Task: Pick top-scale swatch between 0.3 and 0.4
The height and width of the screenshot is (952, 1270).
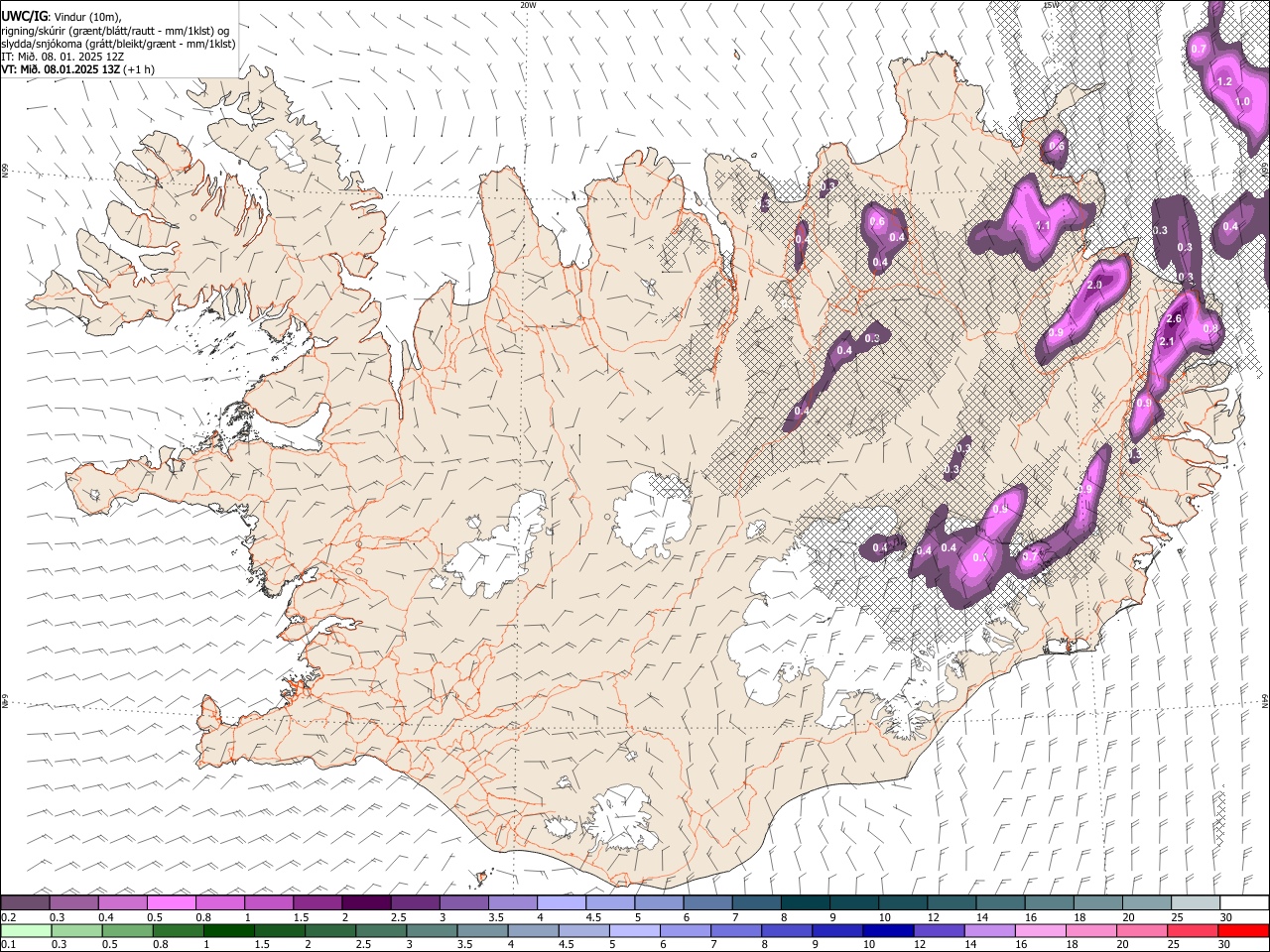Action: (x=74, y=902)
